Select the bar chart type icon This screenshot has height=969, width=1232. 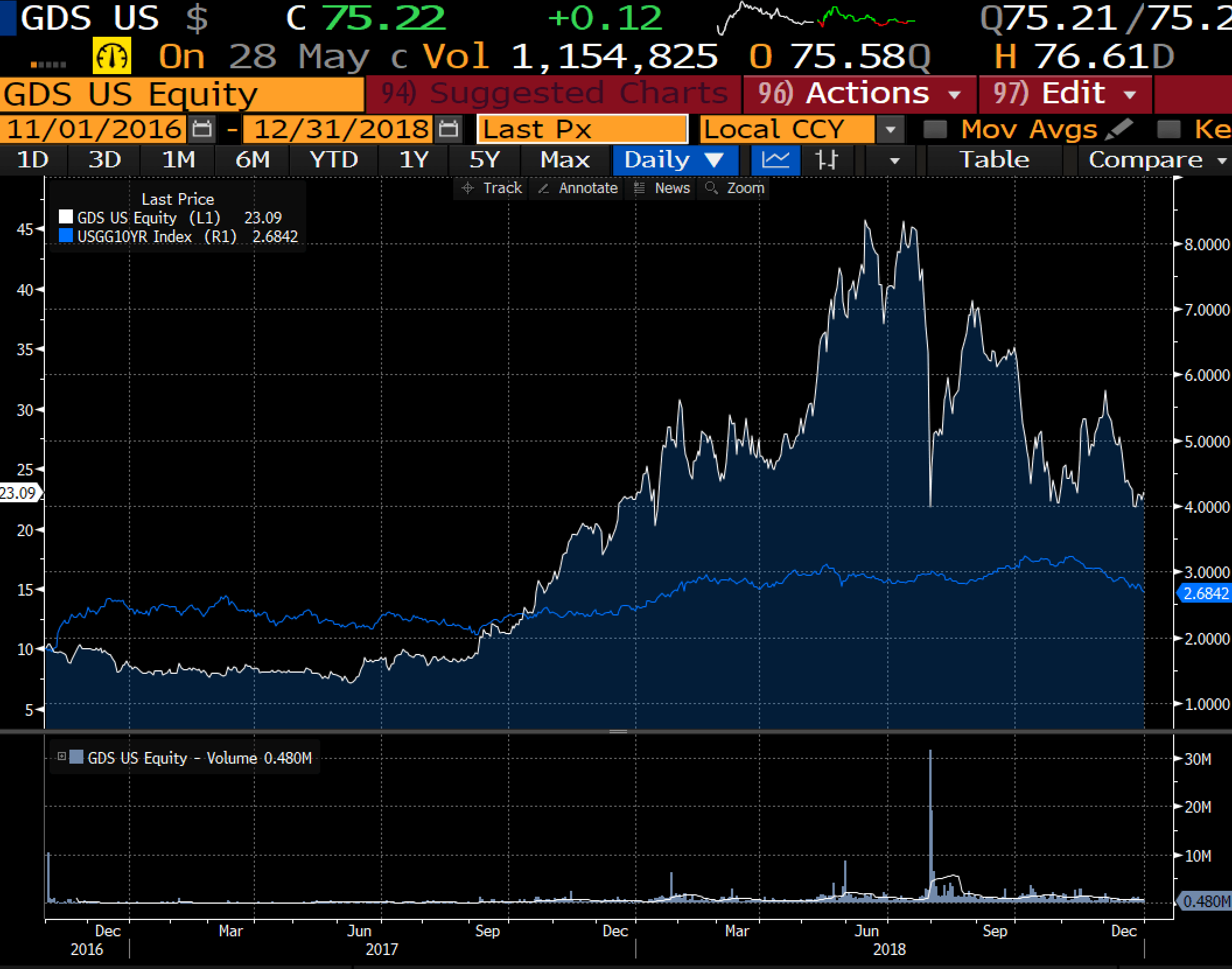pyautogui.click(x=826, y=160)
